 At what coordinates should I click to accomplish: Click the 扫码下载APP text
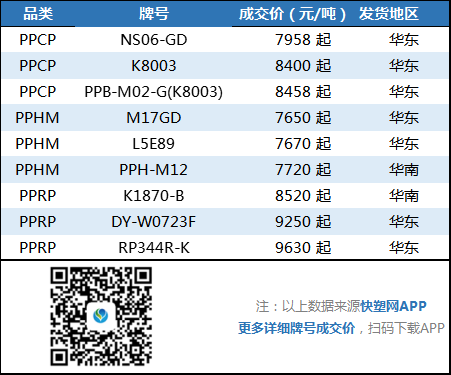click(406, 328)
